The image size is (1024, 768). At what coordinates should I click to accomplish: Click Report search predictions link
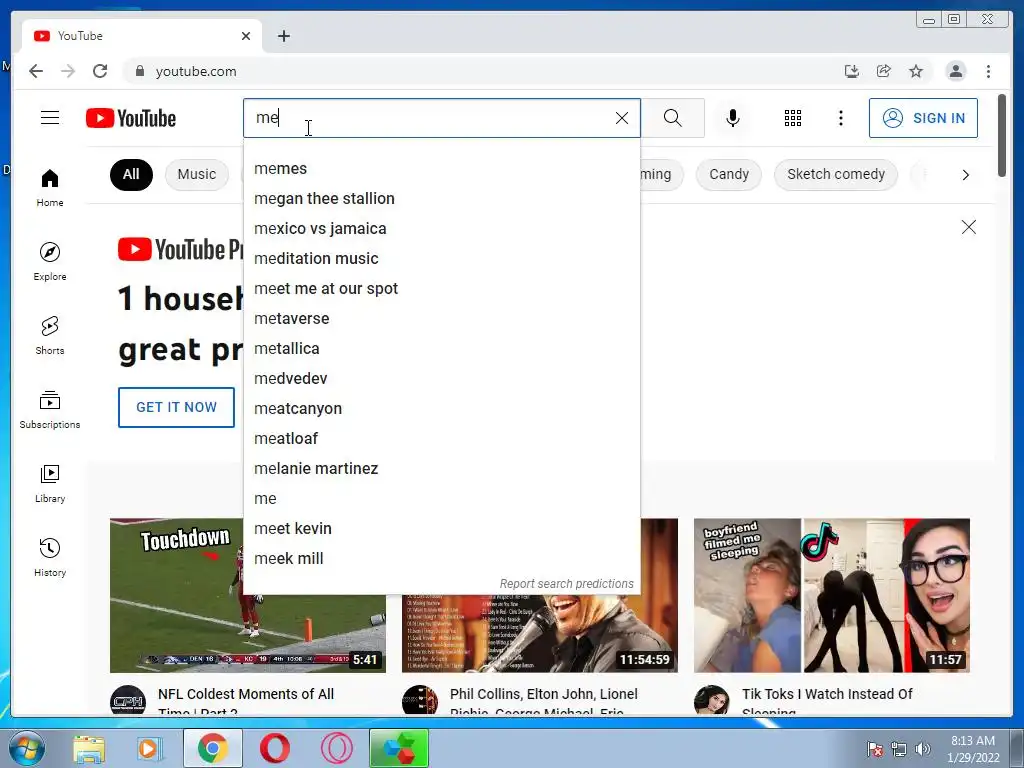[566, 583]
